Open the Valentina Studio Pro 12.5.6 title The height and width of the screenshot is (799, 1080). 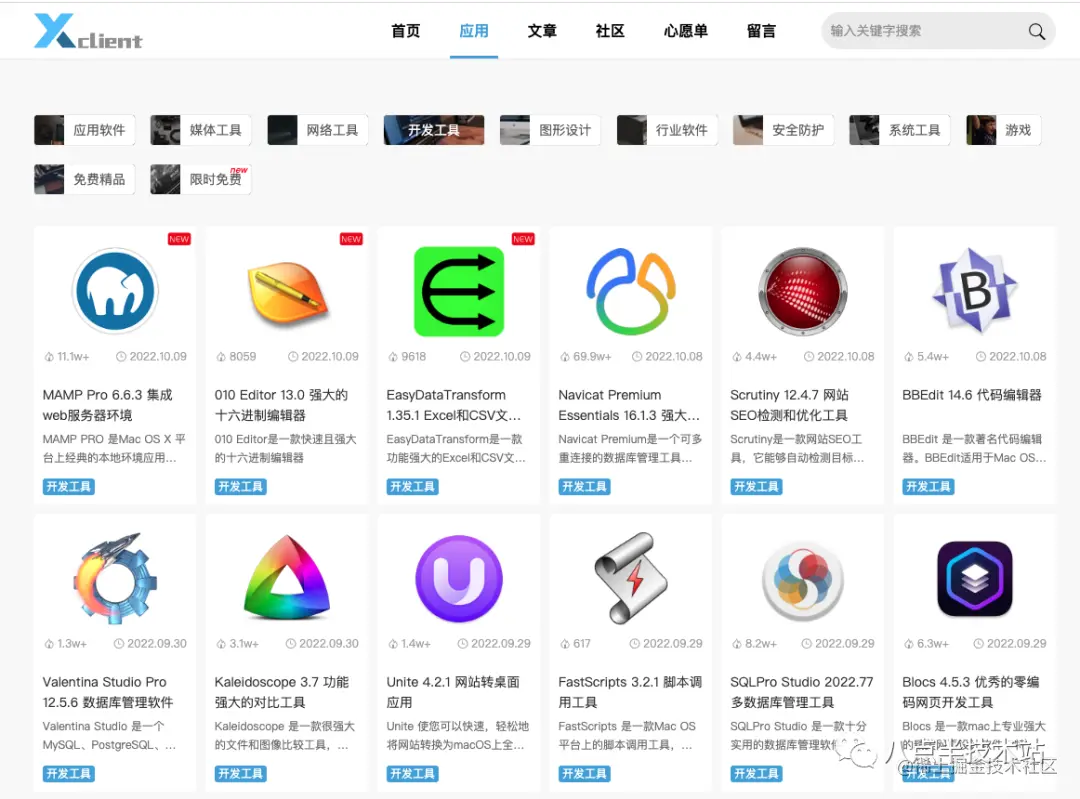click(x=108, y=692)
